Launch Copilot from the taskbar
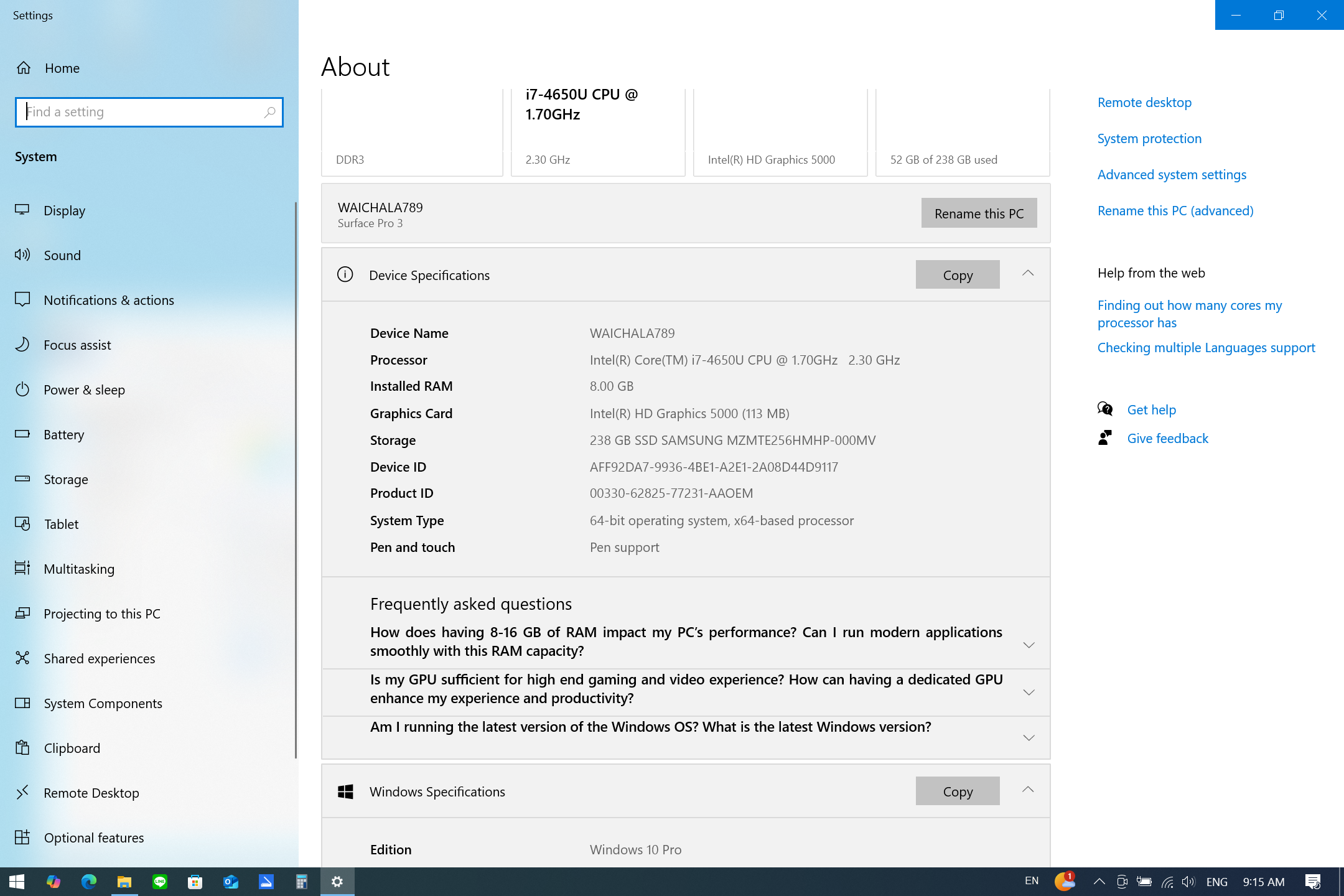 53,882
